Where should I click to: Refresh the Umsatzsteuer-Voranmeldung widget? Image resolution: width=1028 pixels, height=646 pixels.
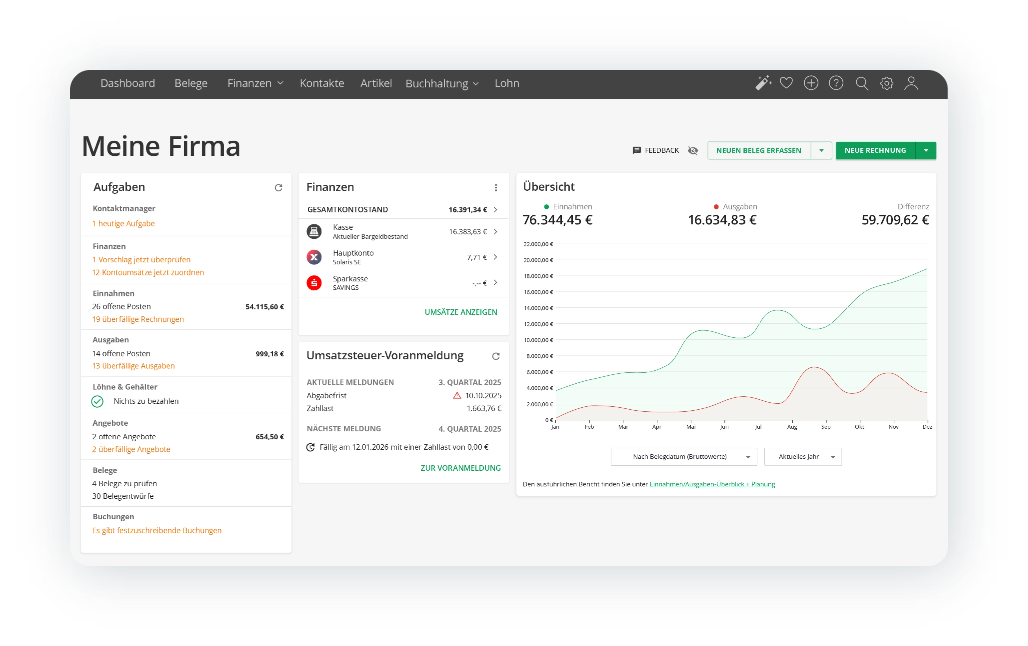coord(496,355)
